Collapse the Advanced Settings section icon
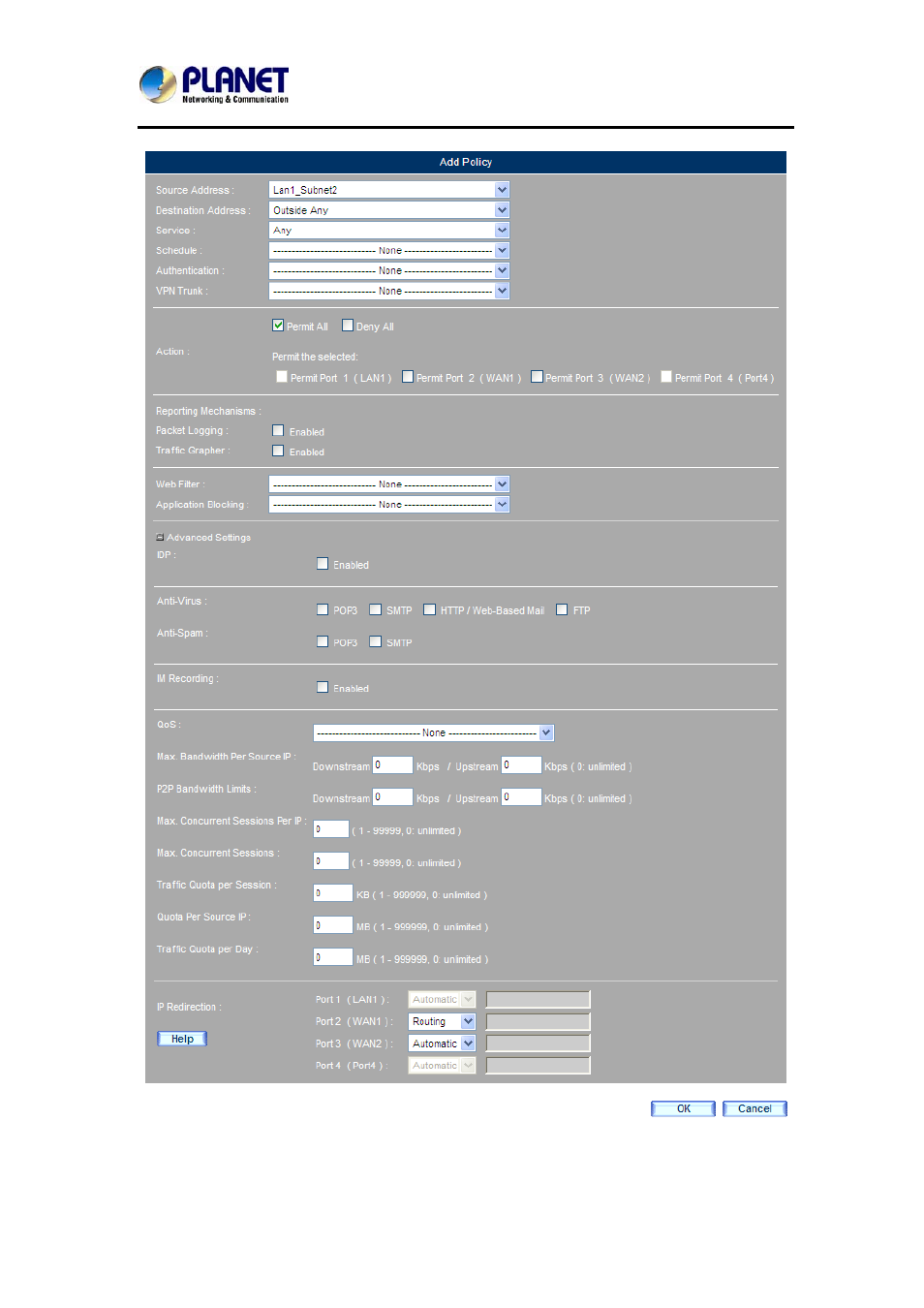Viewport: 924px width, 1308px height. (160, 538)
